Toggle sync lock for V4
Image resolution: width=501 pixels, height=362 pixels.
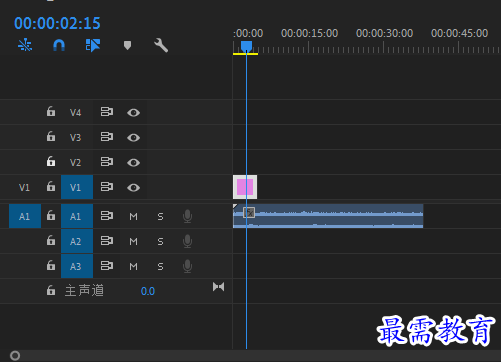click(x=107, y=112)
